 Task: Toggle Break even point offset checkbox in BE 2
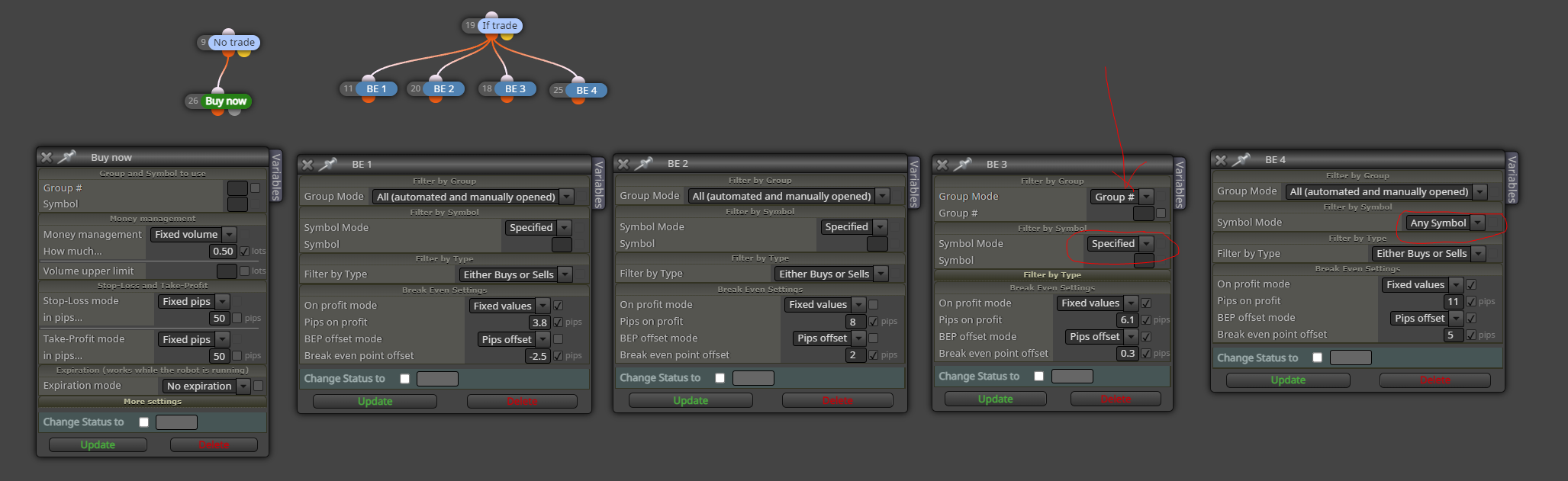[x=873, y=355]
